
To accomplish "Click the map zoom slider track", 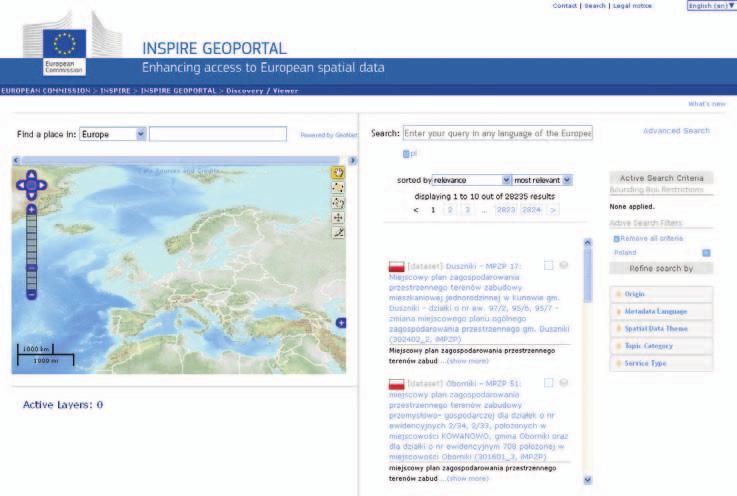I will pyautogui.click(x=31, y=252).
